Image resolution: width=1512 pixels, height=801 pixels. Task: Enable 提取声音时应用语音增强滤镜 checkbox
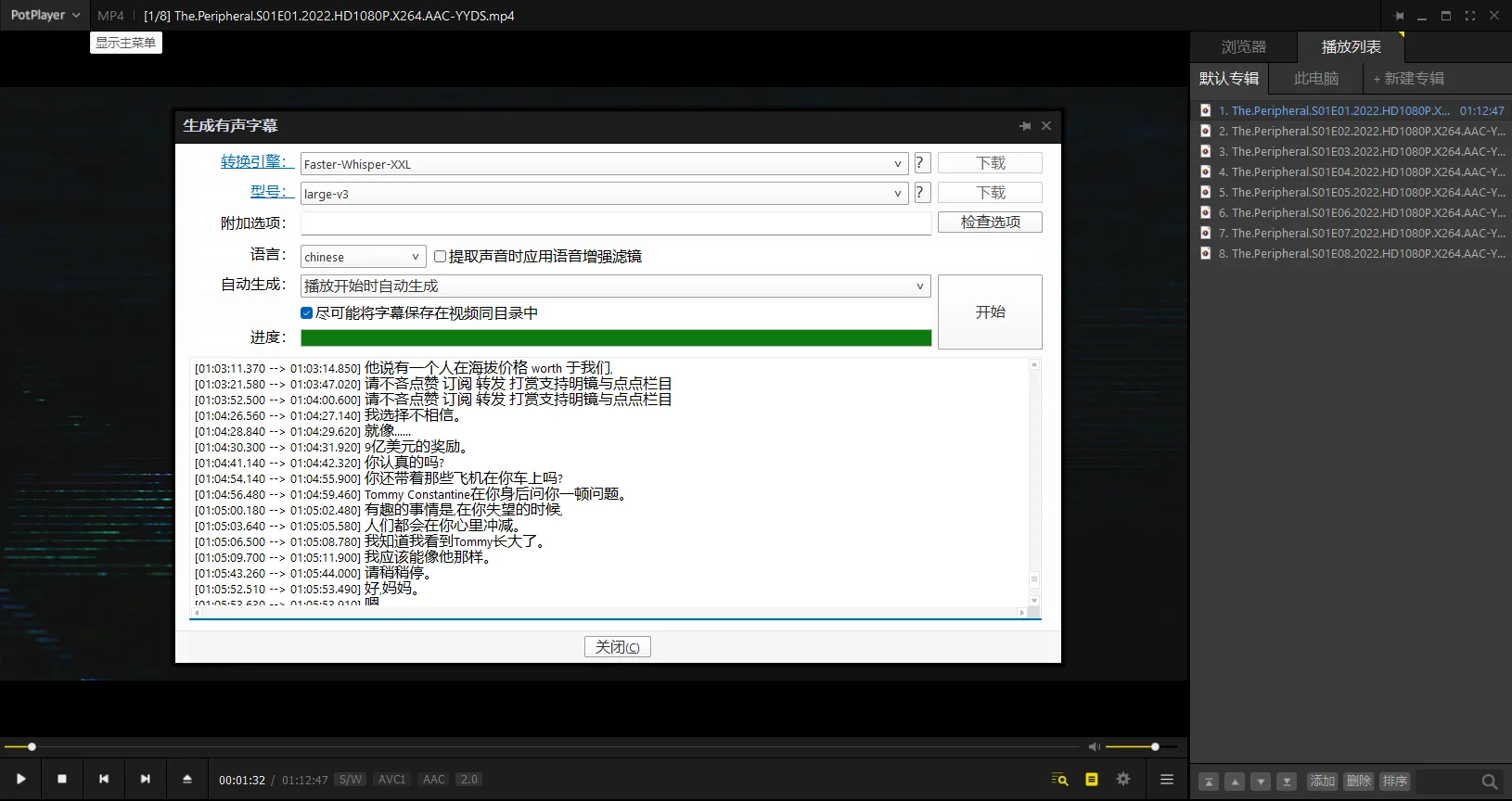pyautogui.click(x=441, y=257)
